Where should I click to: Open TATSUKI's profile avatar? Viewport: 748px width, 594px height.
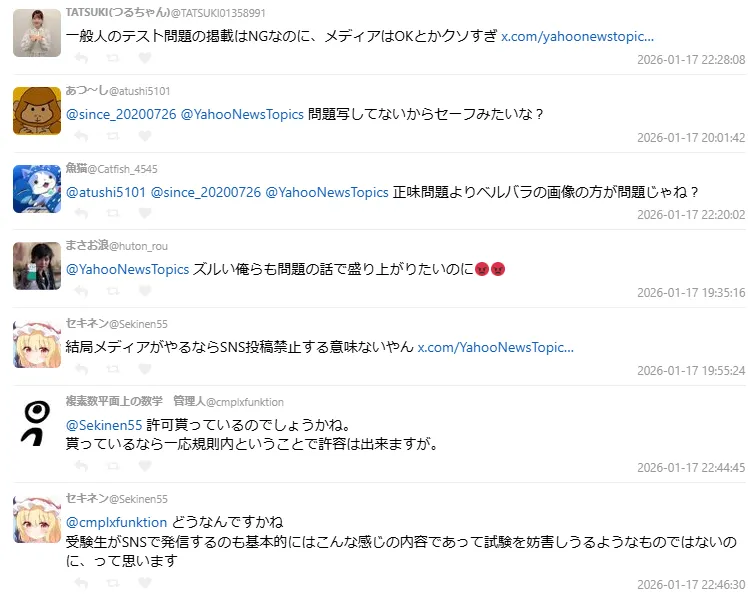coord(37,33)
